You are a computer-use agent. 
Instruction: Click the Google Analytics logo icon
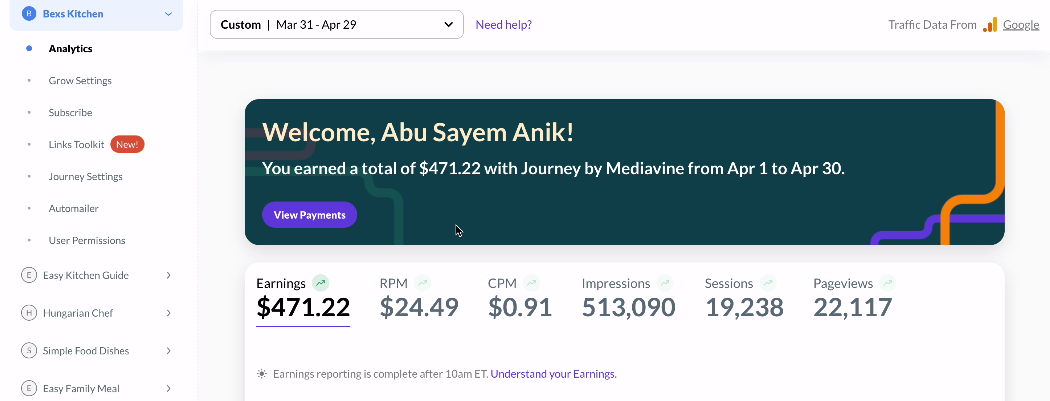point(990,25)
